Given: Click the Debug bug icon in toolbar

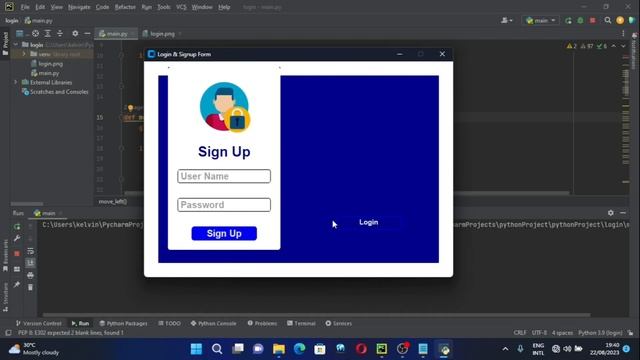Looking at the screenshot, I should (580, 20).
